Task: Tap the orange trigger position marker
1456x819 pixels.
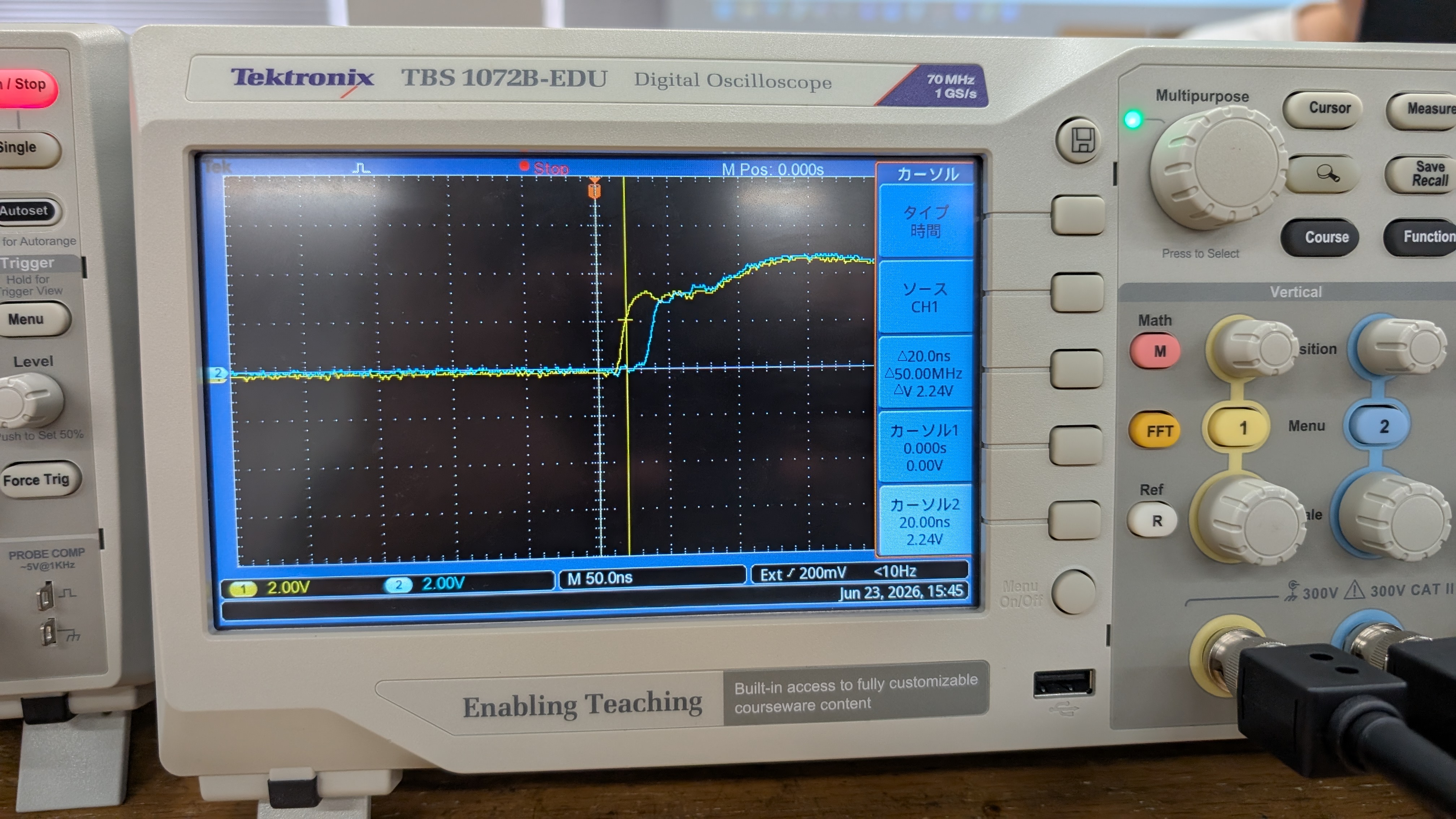Action: pyautogui.click(x=595, y=189)
